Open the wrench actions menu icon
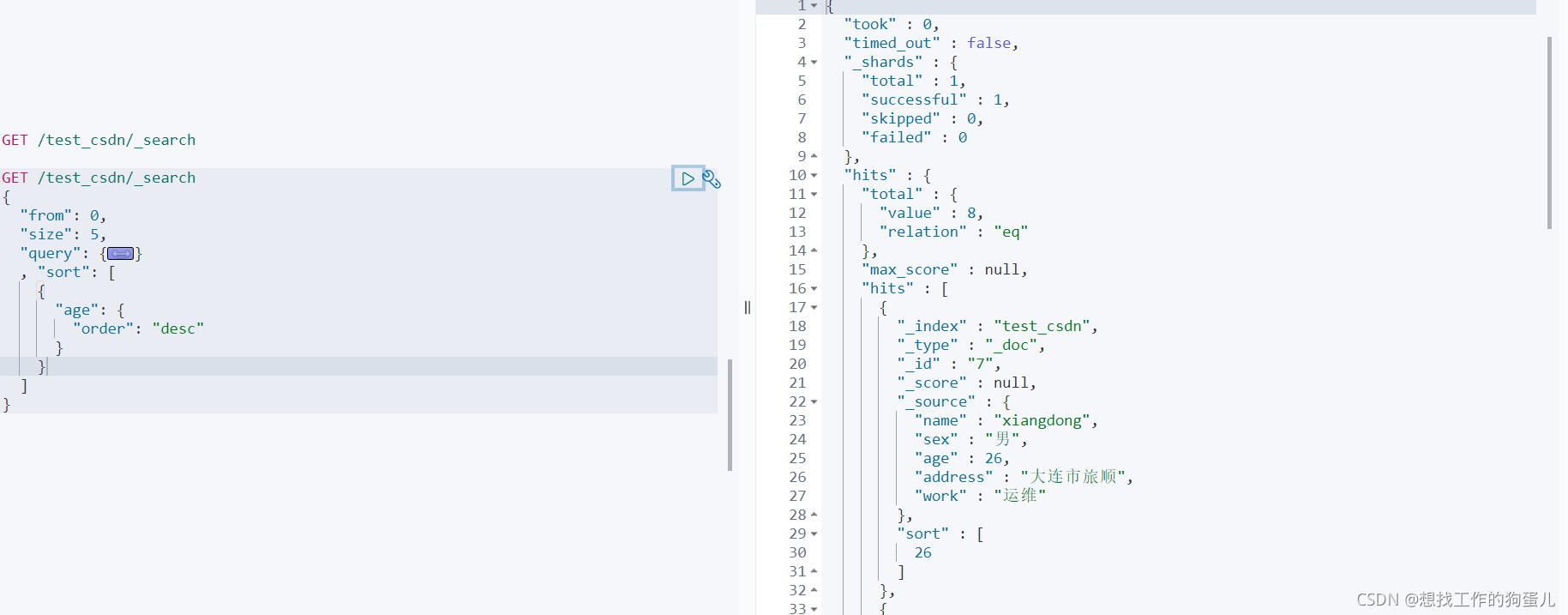The image size is (1568, 615). pyautogui.click(x=712, y=178)
